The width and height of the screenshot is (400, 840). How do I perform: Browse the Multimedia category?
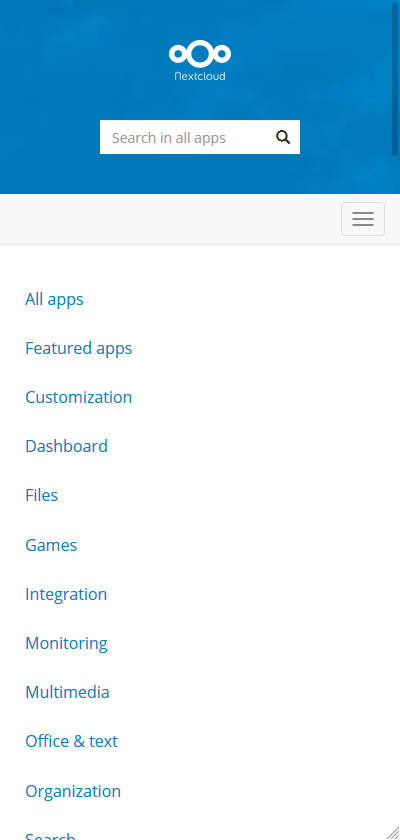coord(67,692)
